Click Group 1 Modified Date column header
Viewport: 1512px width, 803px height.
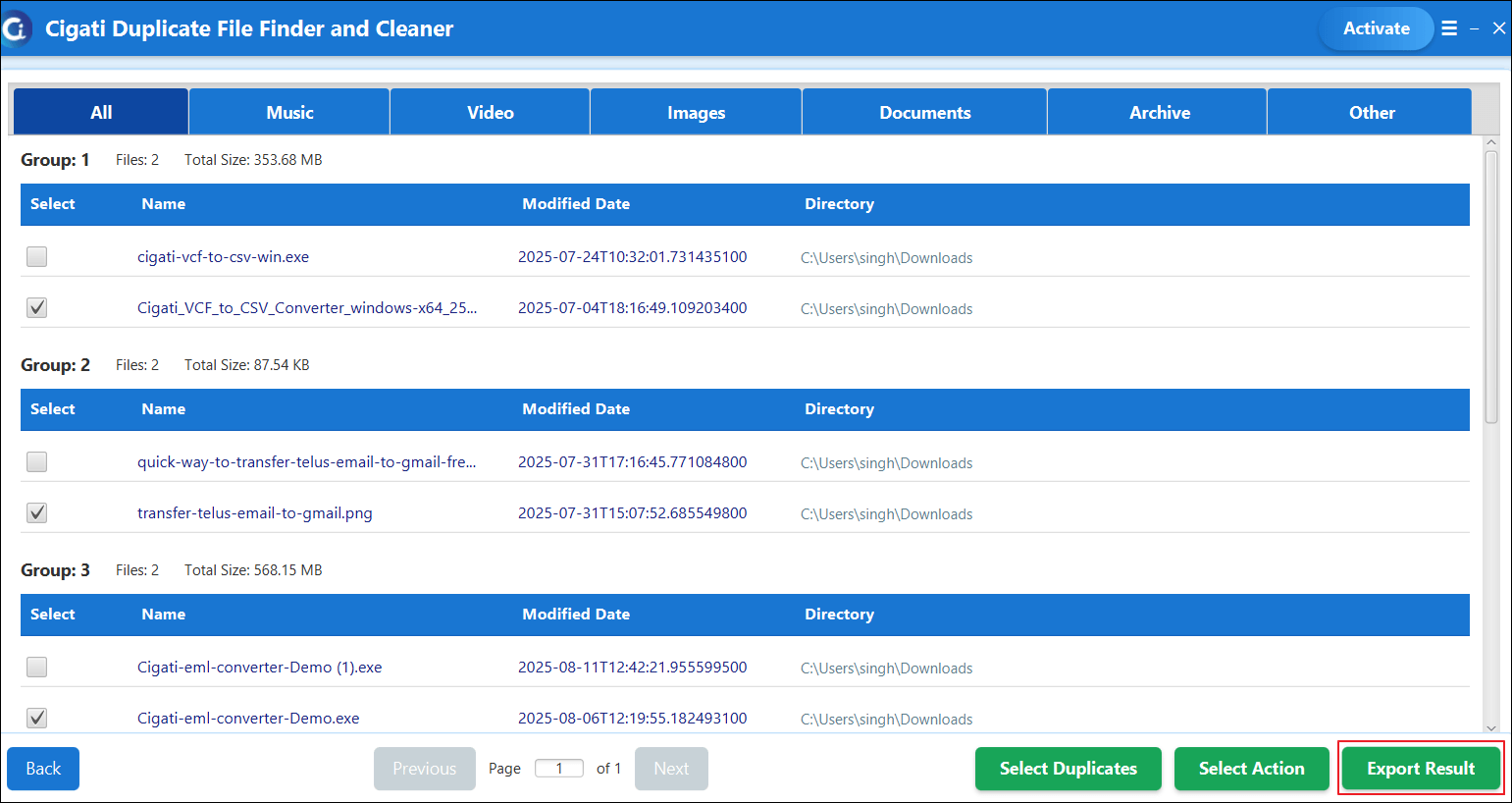point(576,203)
